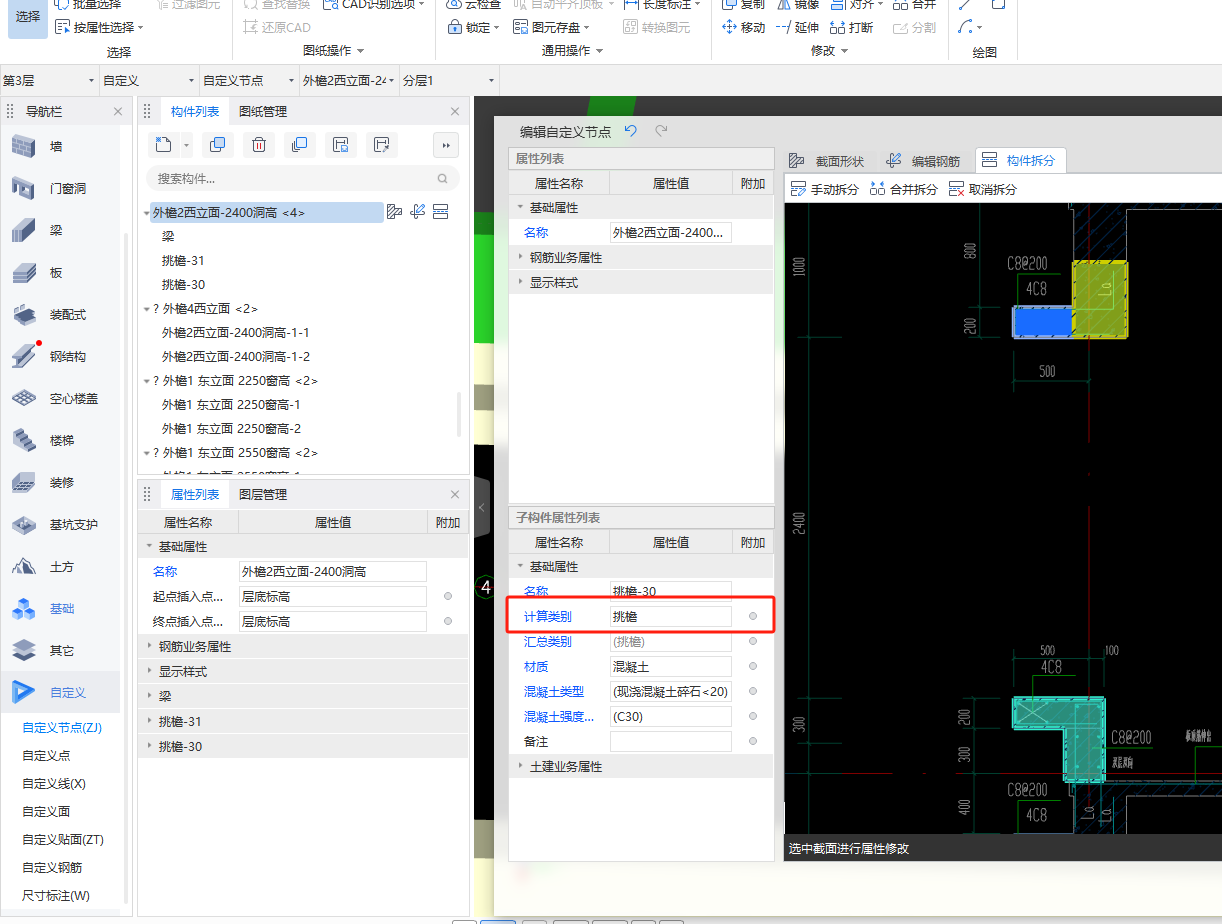
Task: Click component split icon beside 外檐2西立面-2400洞高
Action: 440,212
